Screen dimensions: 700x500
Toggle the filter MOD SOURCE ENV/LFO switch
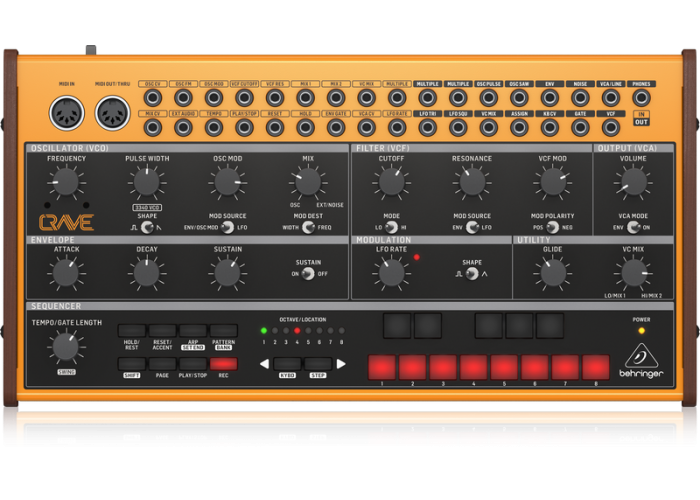pos(472,227)
